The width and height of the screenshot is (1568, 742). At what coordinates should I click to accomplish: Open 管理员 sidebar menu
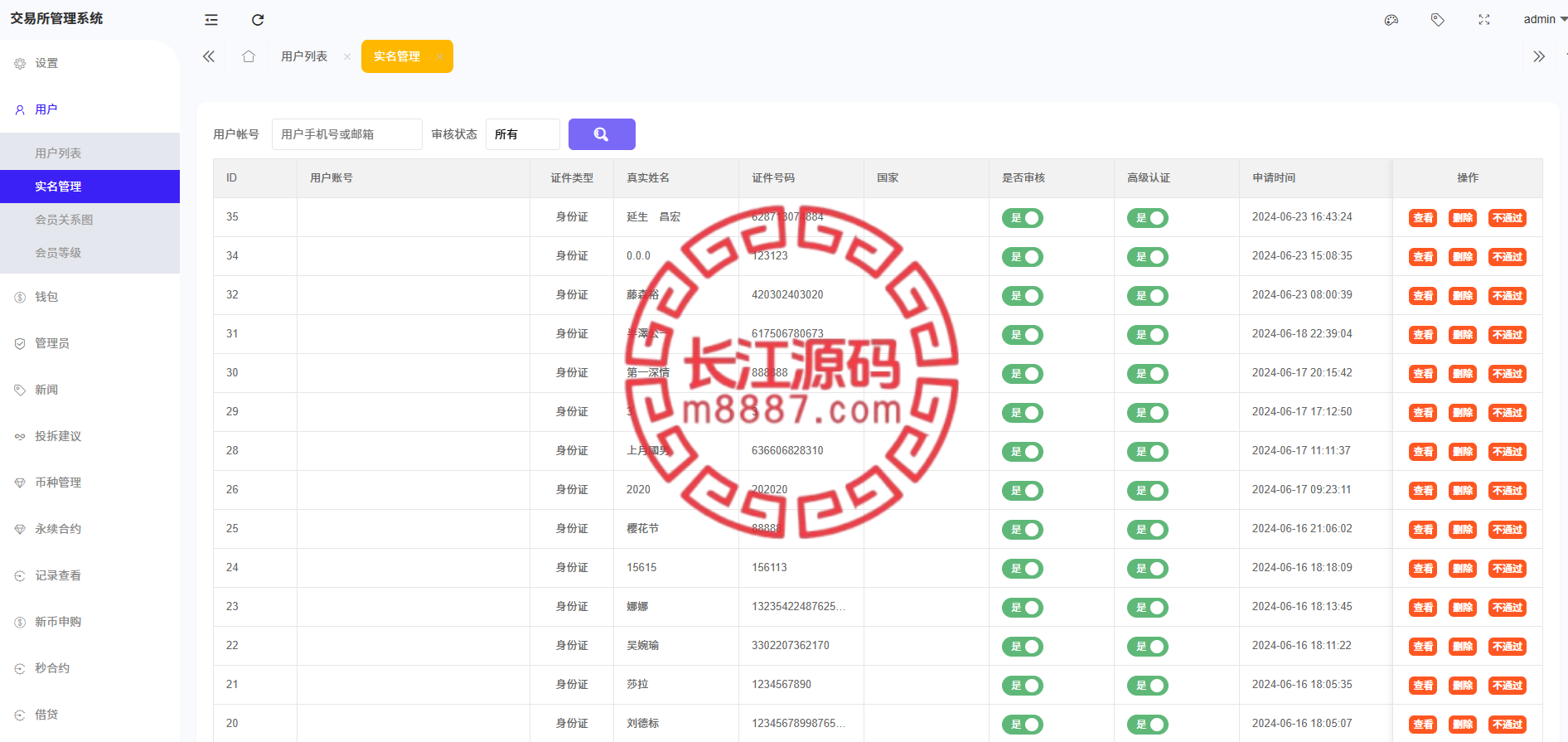[90, 343]
